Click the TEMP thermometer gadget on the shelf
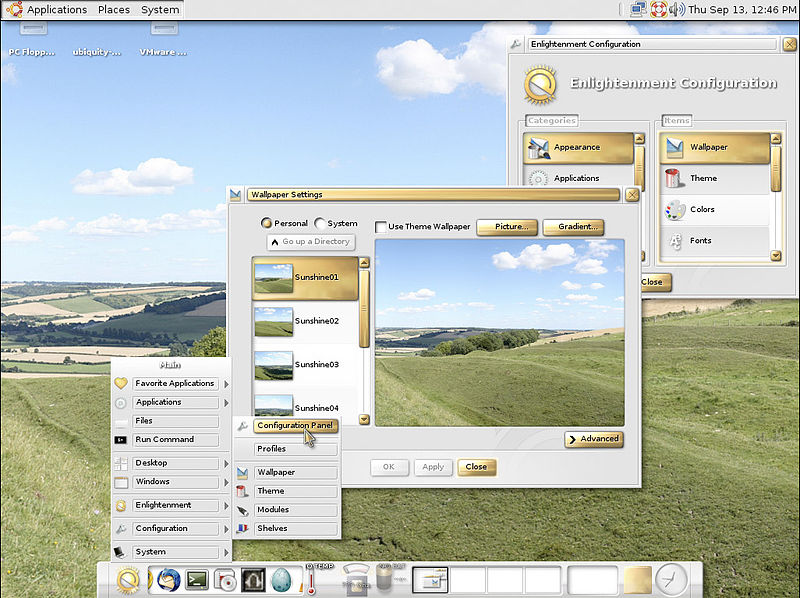 tap(311, 583)
